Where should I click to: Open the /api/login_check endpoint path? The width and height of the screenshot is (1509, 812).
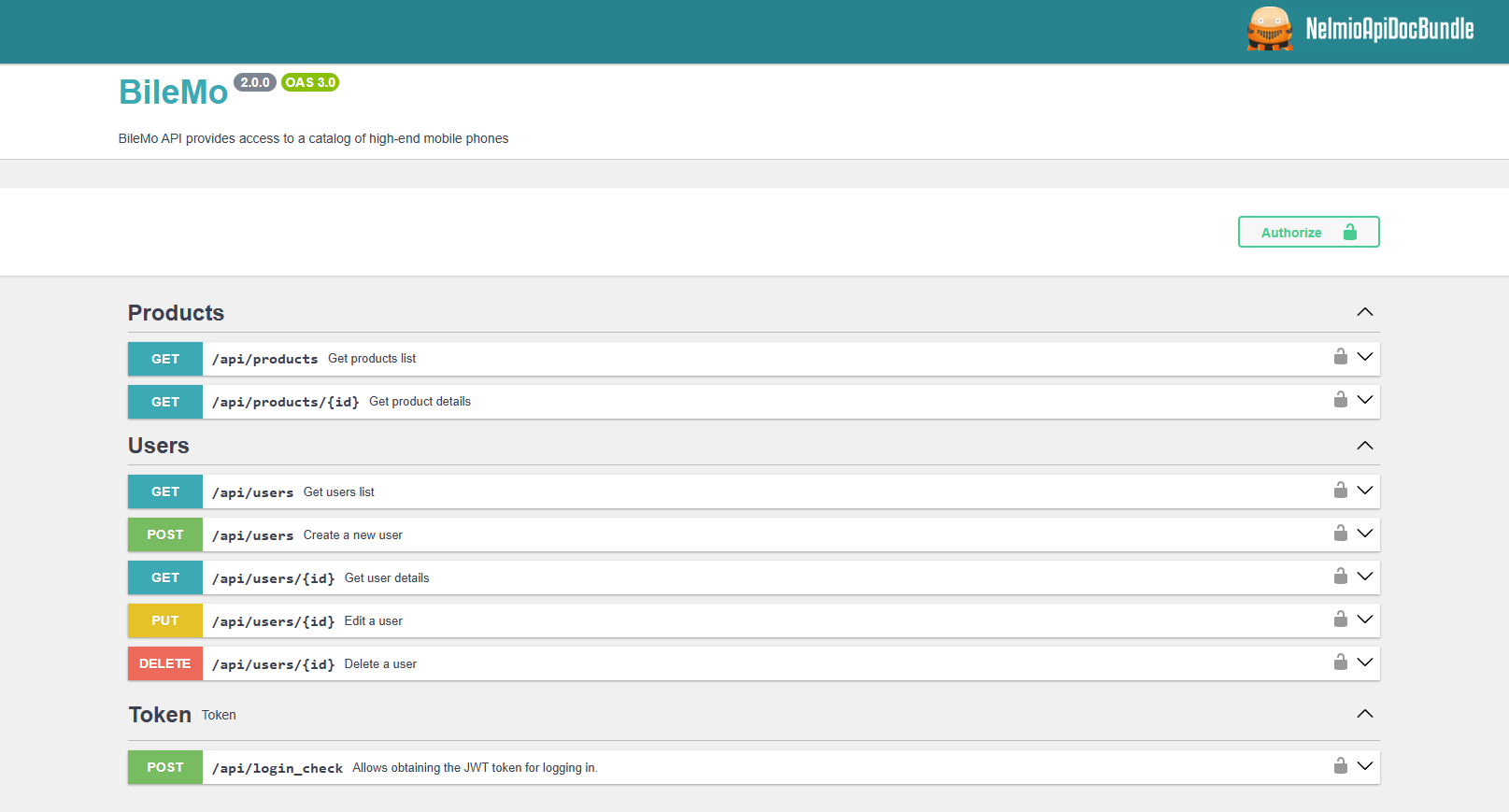[x=278, y=768]
